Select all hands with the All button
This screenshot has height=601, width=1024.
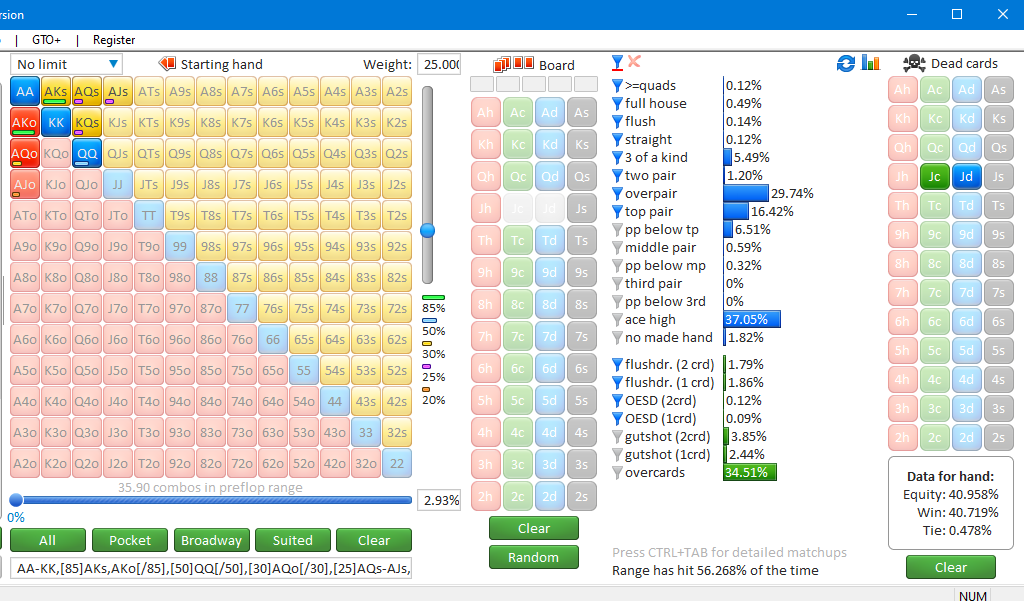coord(47,540)
